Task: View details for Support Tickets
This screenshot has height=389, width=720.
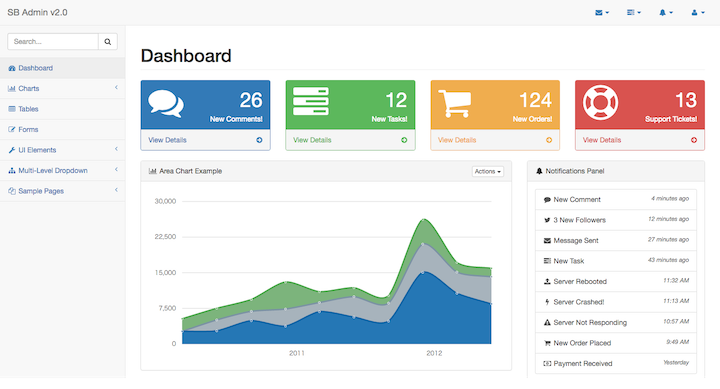Action: [x=640, y=140]
